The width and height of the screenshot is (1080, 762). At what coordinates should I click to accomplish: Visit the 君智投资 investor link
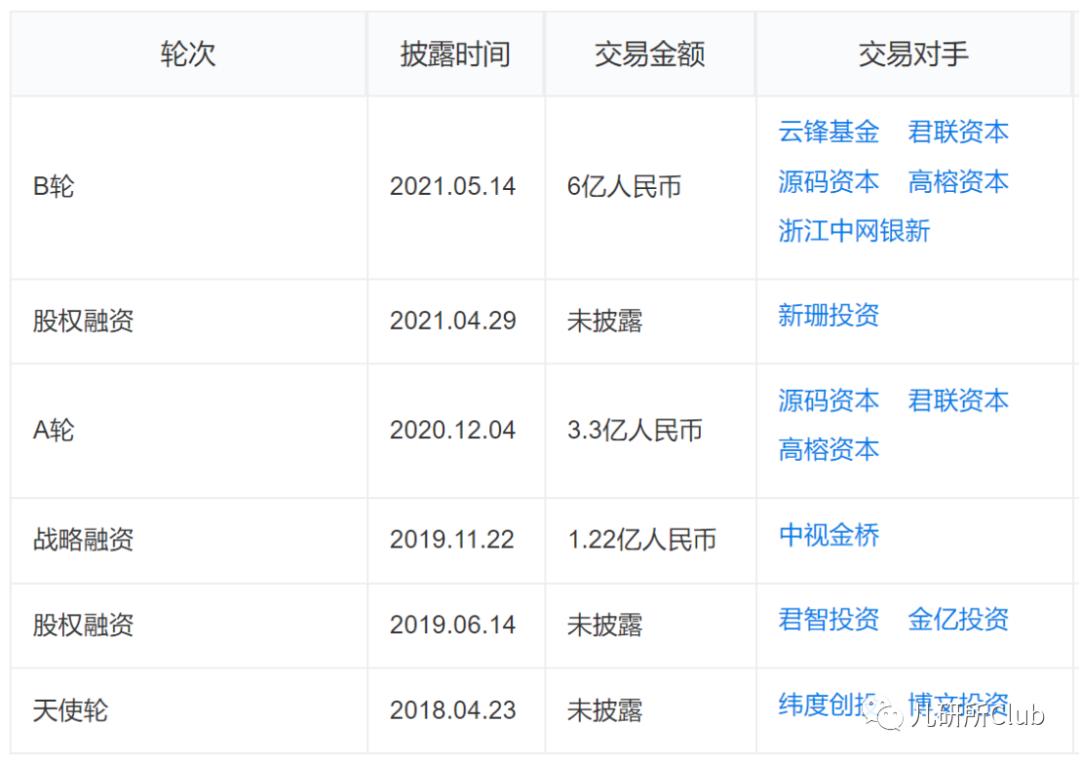829,619
